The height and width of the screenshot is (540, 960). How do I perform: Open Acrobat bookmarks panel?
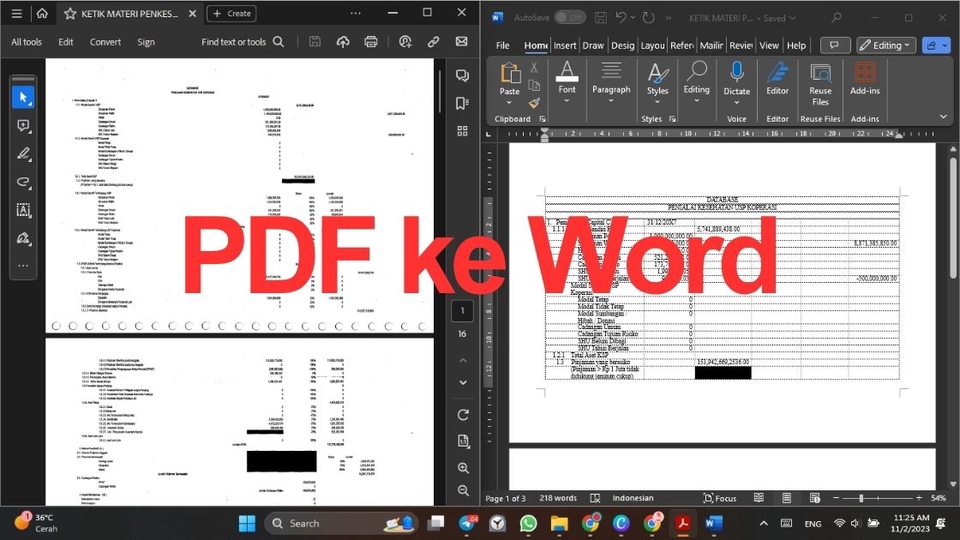click(x=462, y=103)
